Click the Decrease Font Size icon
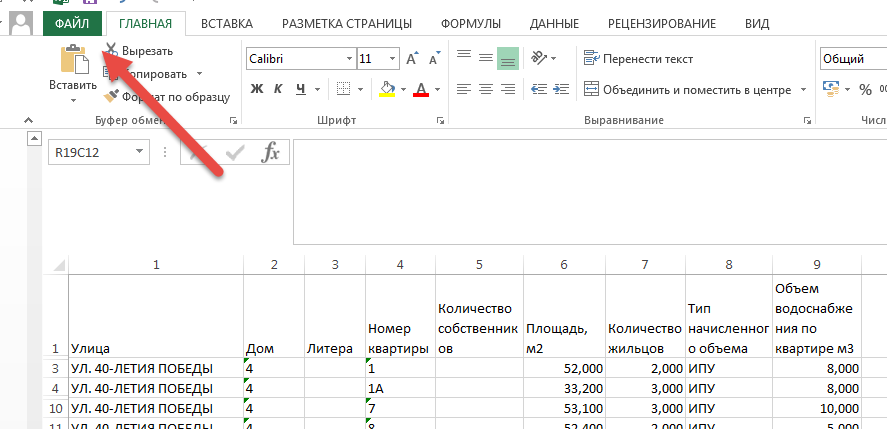 pos(434,59)
